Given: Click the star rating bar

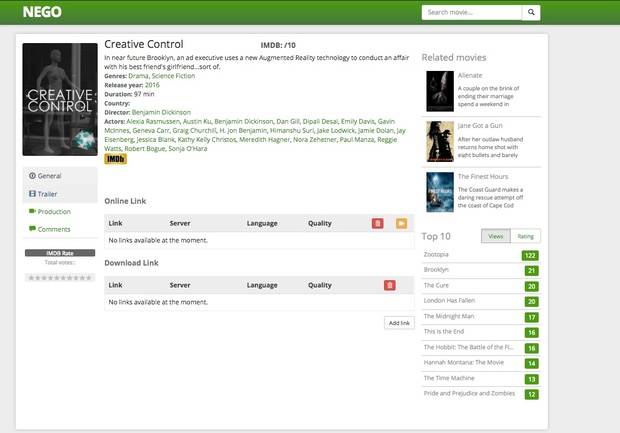Looking at the screenshot, I should coord(60,278).
